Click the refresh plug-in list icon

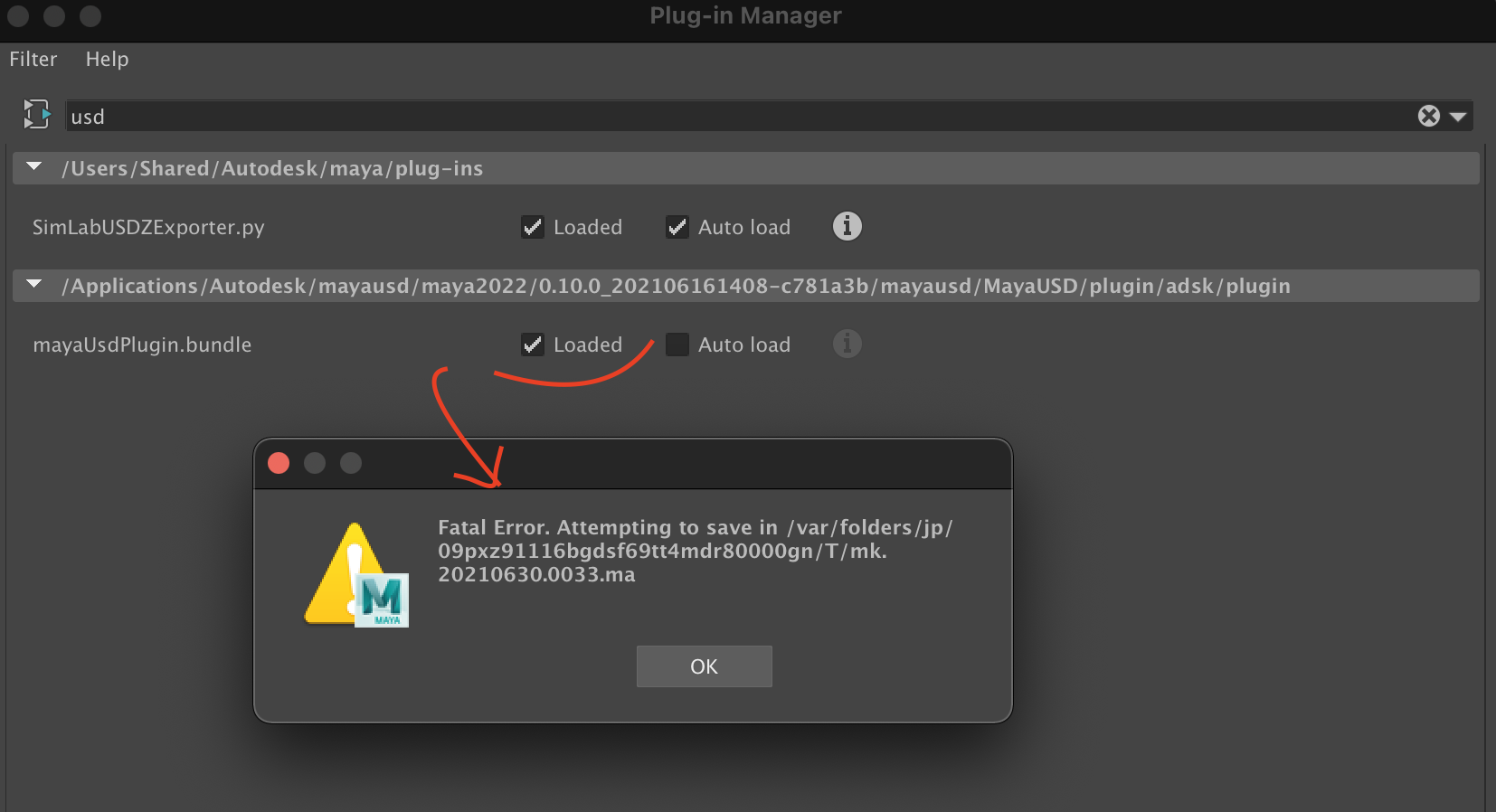coord(37,115)
